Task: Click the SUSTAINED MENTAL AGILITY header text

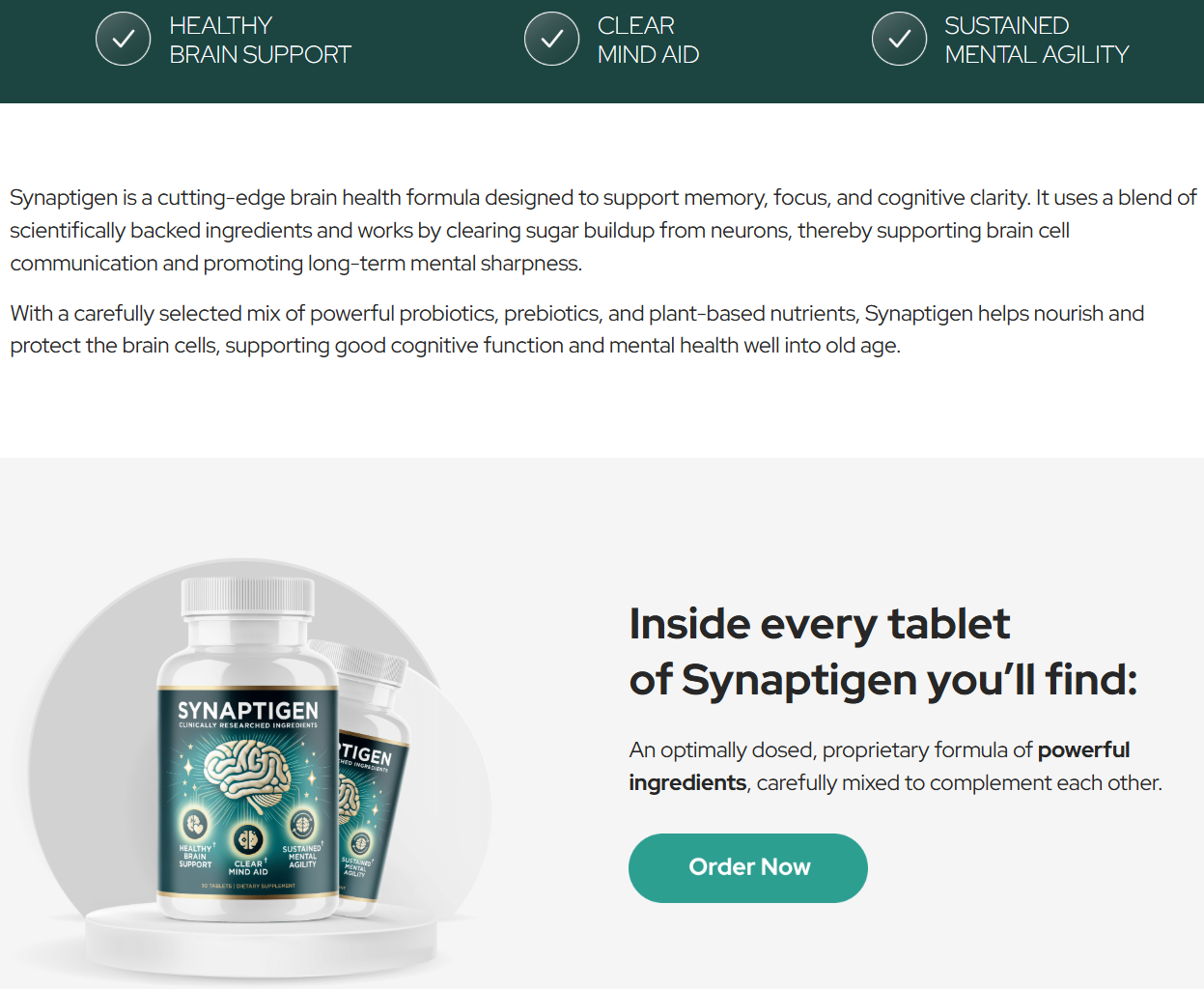Action: tap(1036, 40)
